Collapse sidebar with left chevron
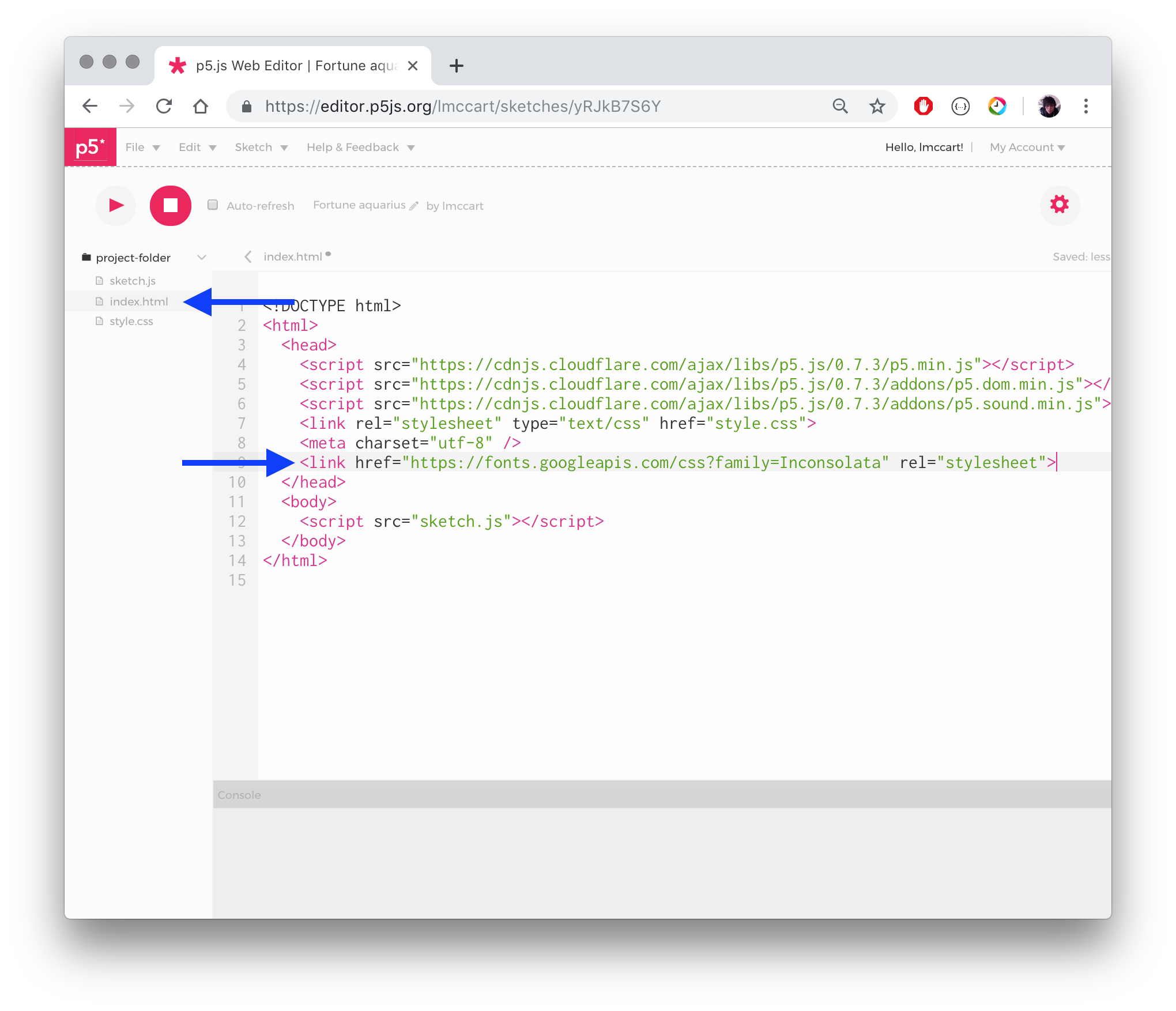Image resolution: width=1176 pixels, height=1011 pixels. [x=248, y=256]
